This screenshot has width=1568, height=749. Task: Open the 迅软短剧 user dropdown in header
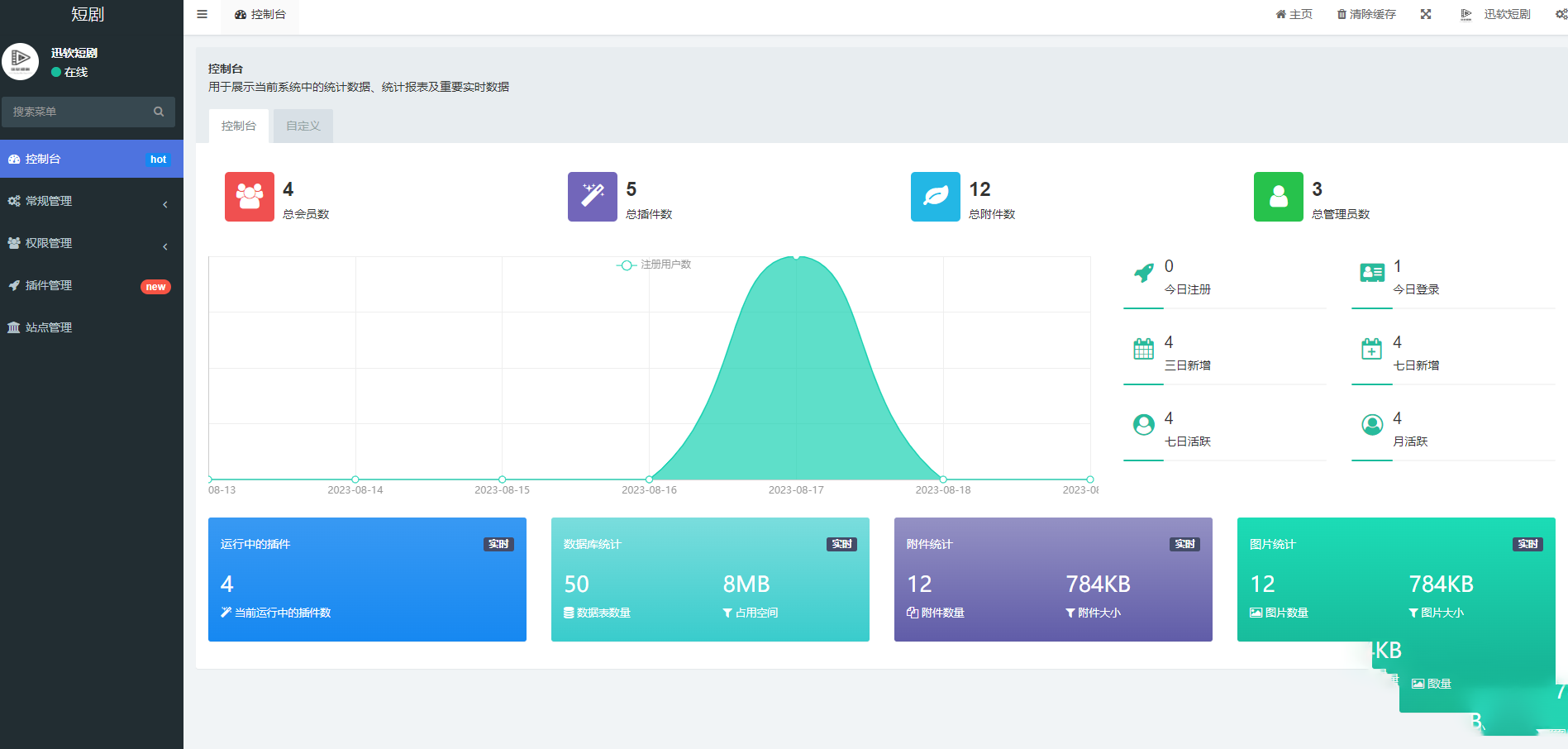coord(1495,14)
